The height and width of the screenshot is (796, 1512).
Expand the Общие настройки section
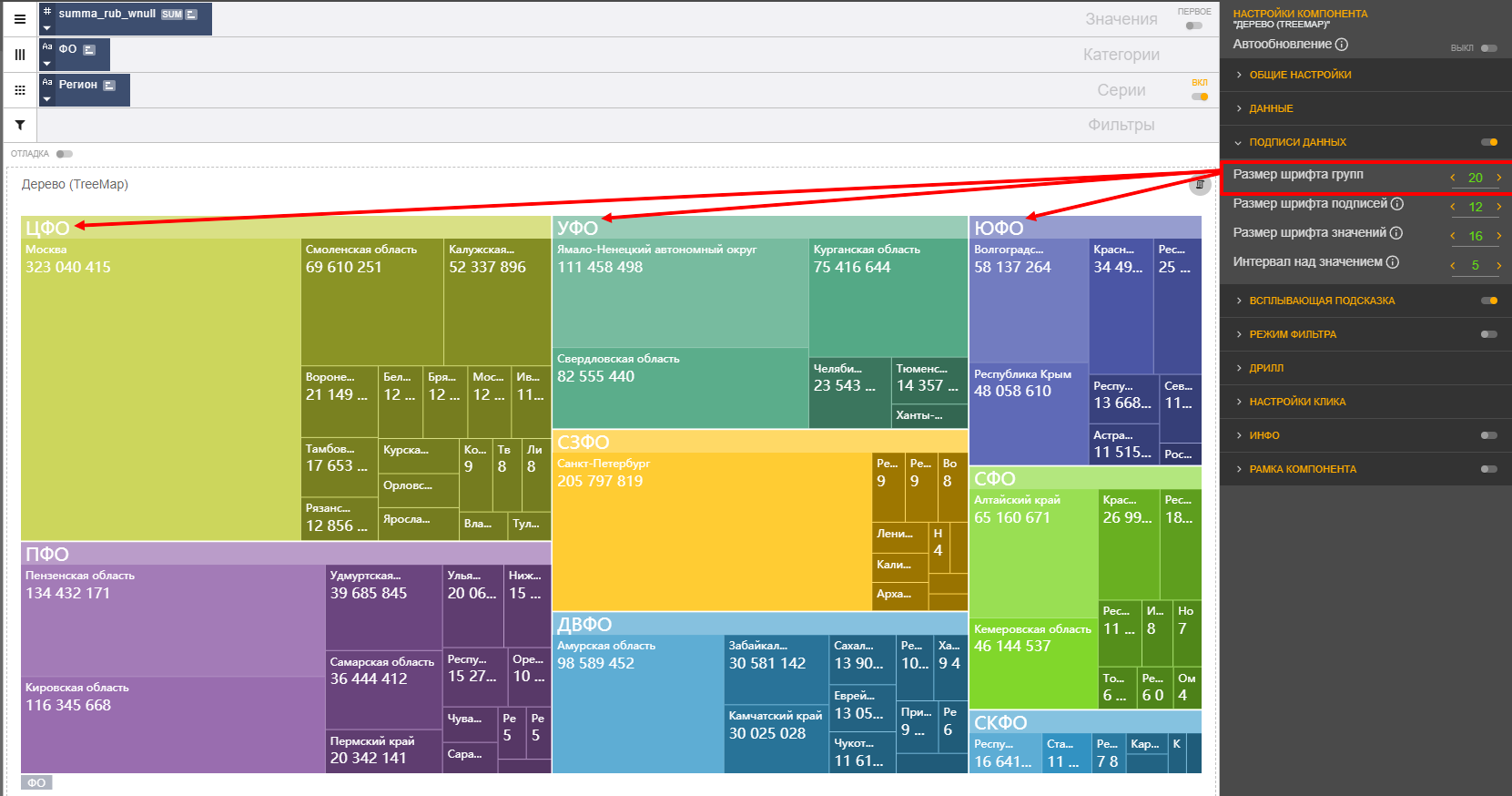(x=1300, y=75)
